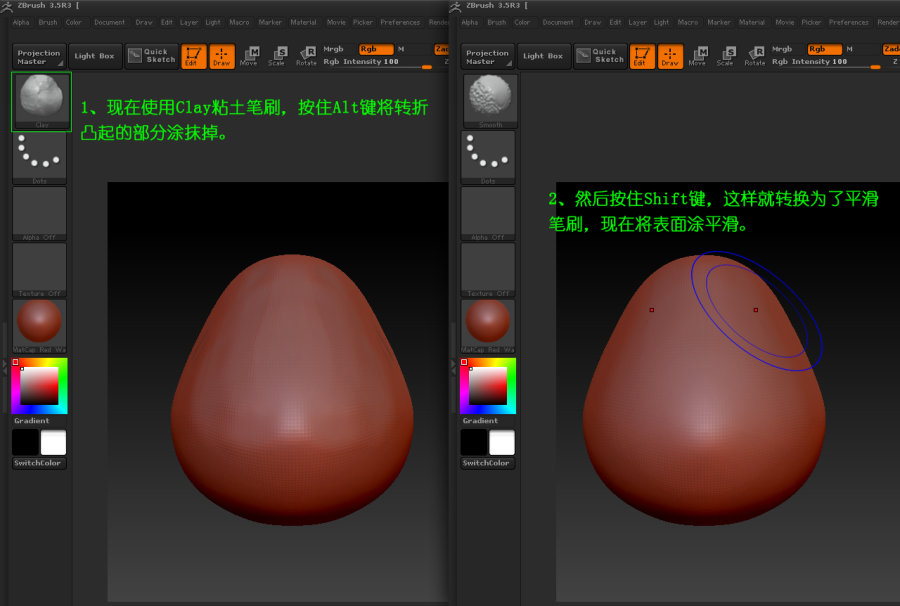Open Color menu in left window
The image size is (900, 606).
73,22
